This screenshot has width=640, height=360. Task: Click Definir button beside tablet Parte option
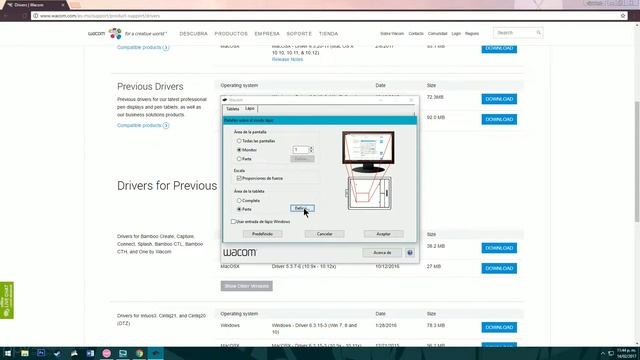[302, 209]
